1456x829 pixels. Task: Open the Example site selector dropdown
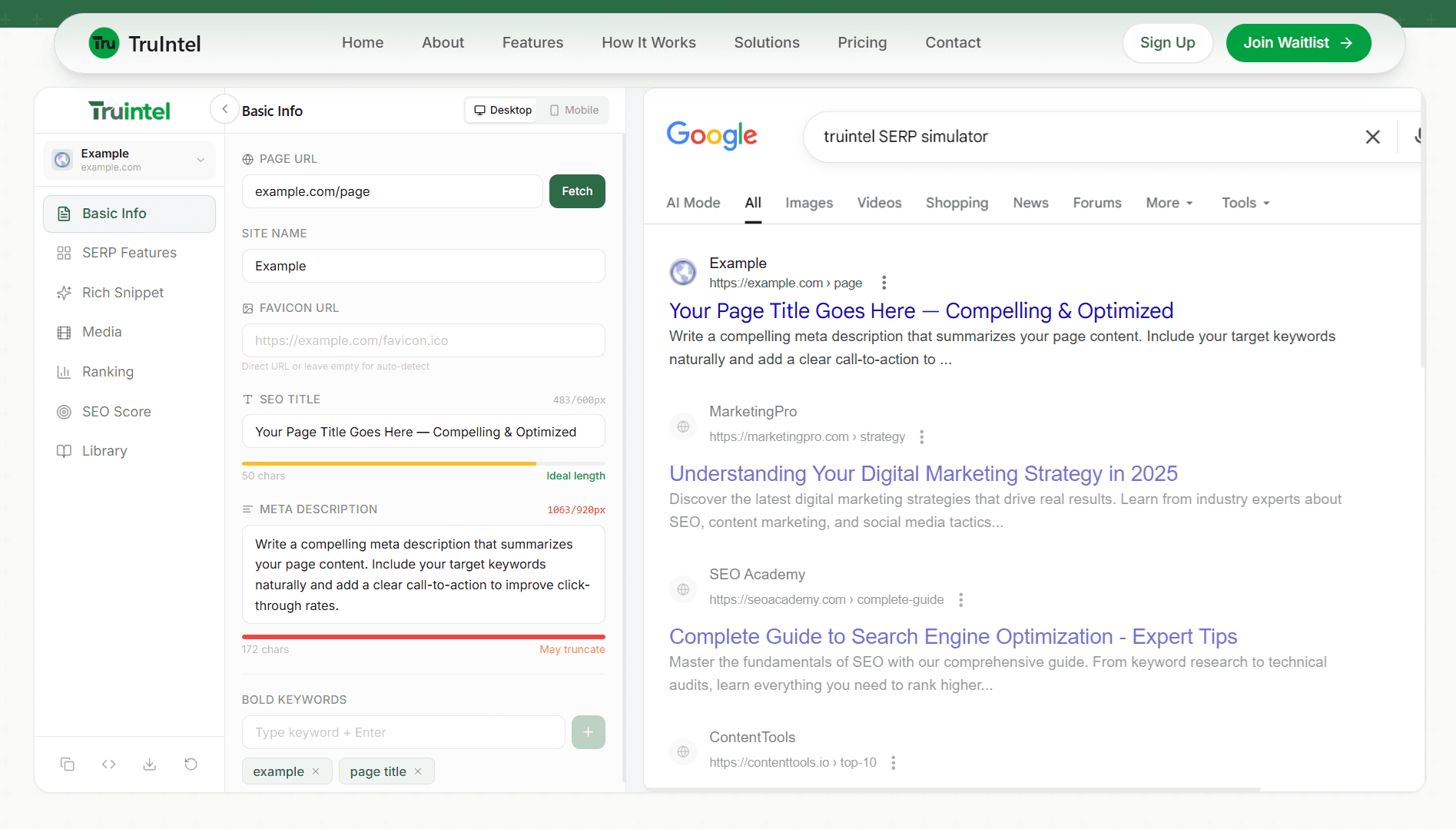pos(129,160)
